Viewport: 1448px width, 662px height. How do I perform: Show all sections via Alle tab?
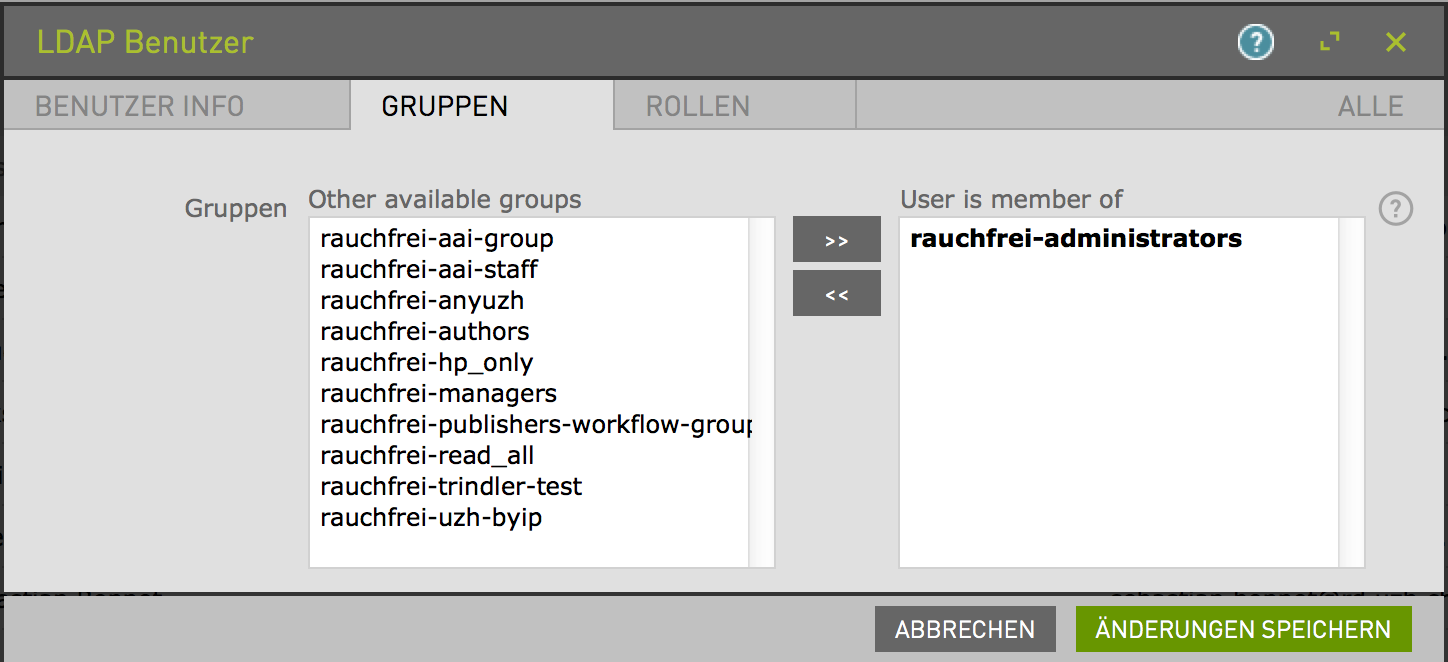[x=1369, y=106]
